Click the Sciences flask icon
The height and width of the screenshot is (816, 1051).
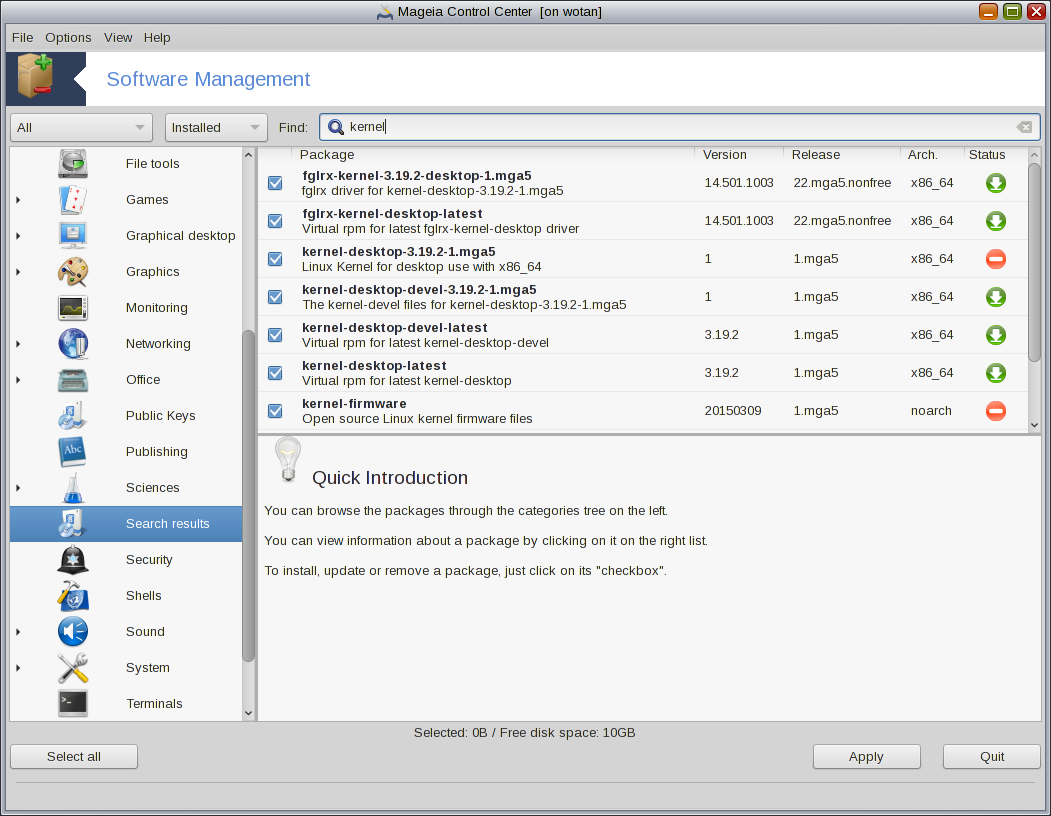[x=73, y=487]
